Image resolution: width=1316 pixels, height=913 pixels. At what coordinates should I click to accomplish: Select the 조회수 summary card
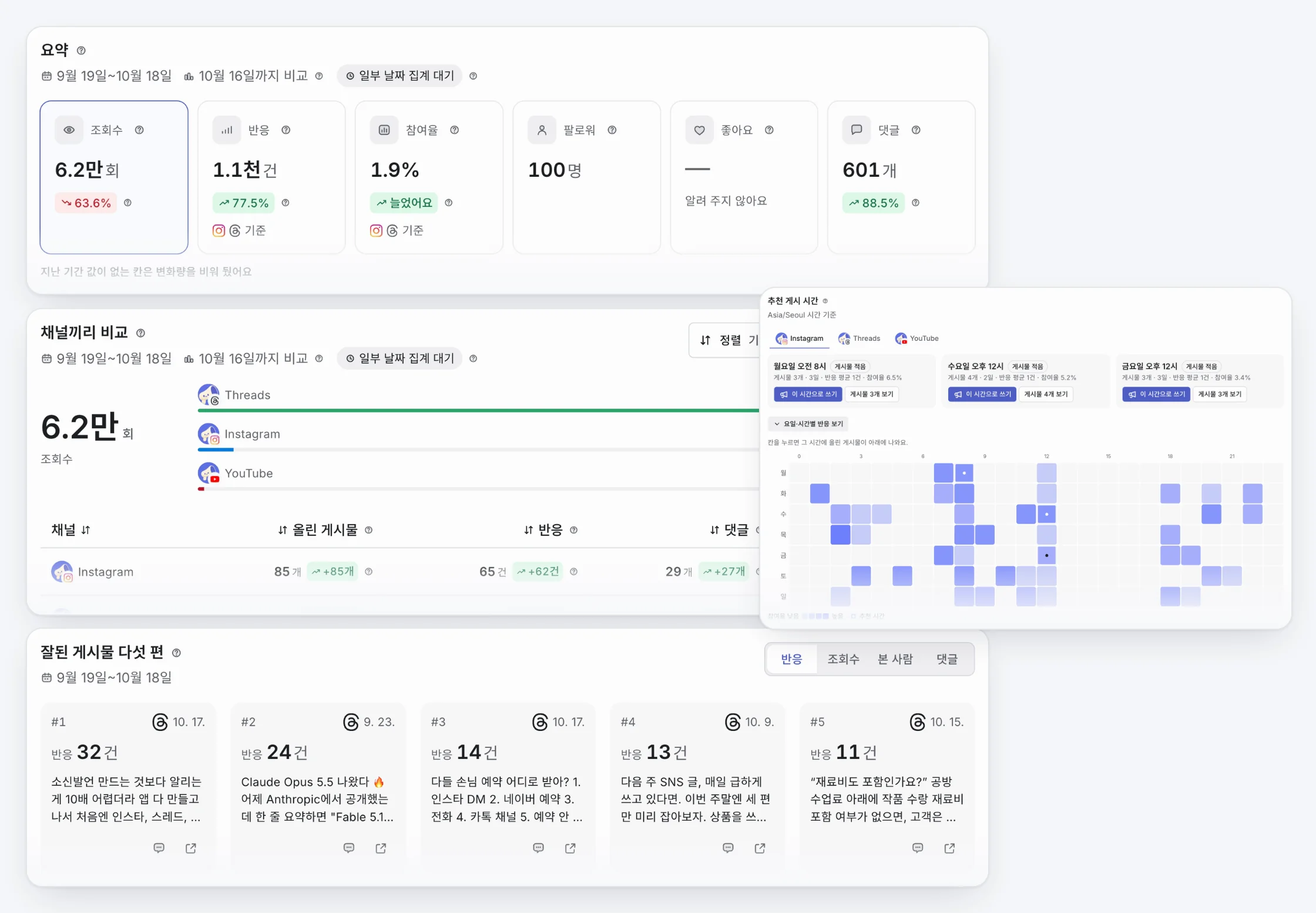(114, 177)
